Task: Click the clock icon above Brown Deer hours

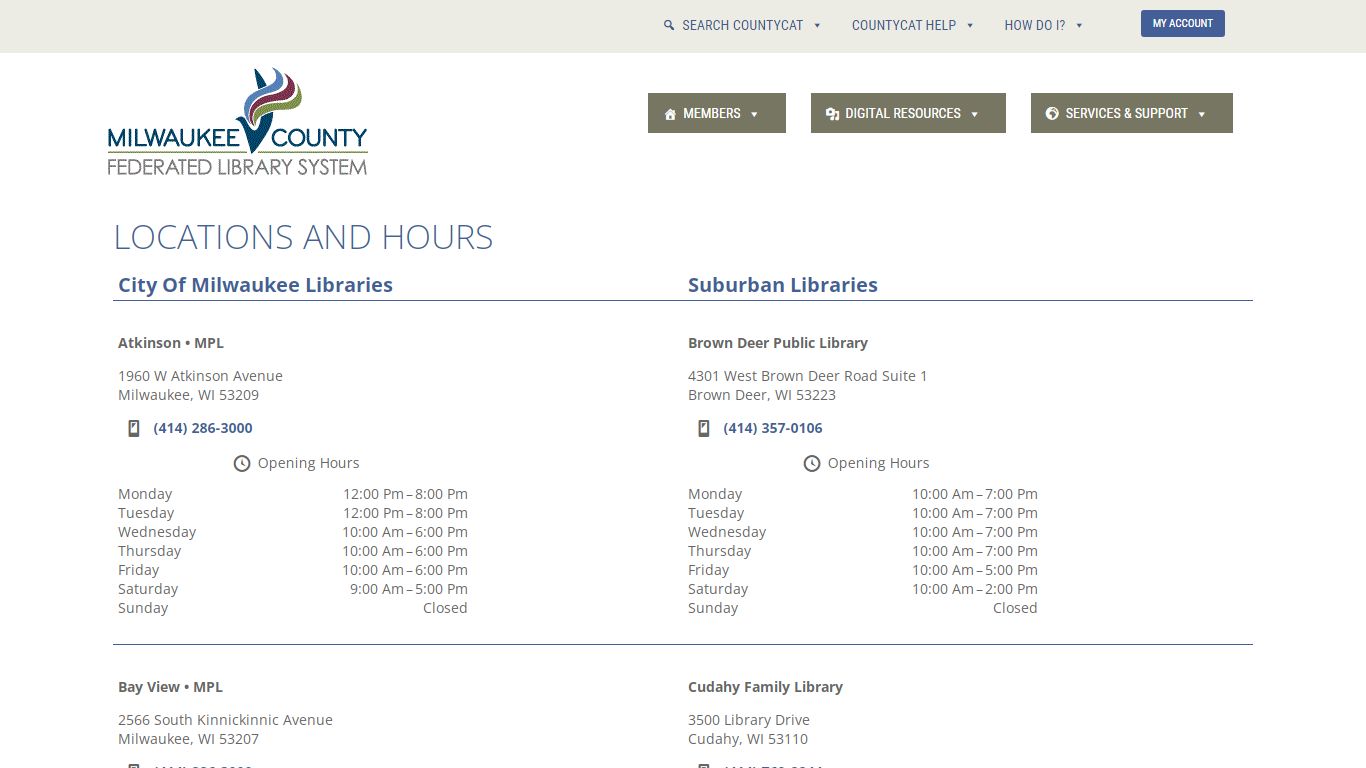Action: (x=812, y=463)
